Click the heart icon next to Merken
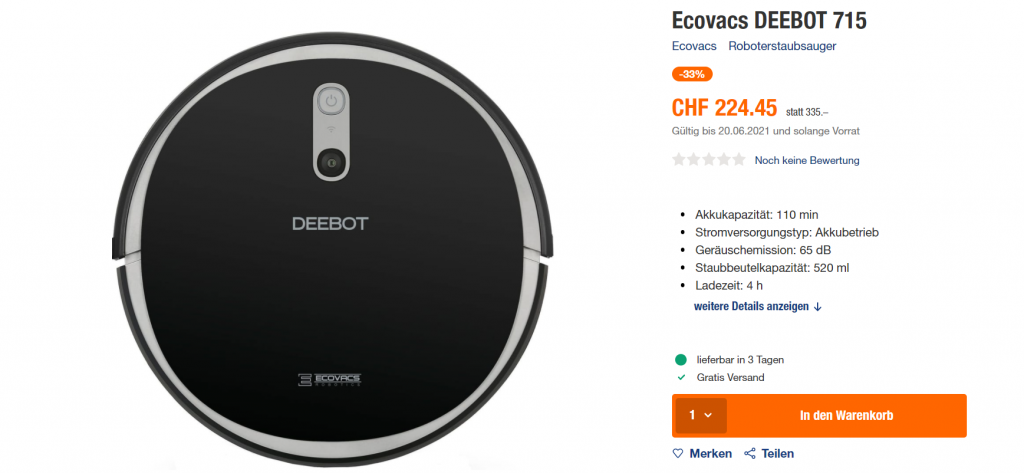This screenshot has width=1024, height=473. [x=677, y=453]
